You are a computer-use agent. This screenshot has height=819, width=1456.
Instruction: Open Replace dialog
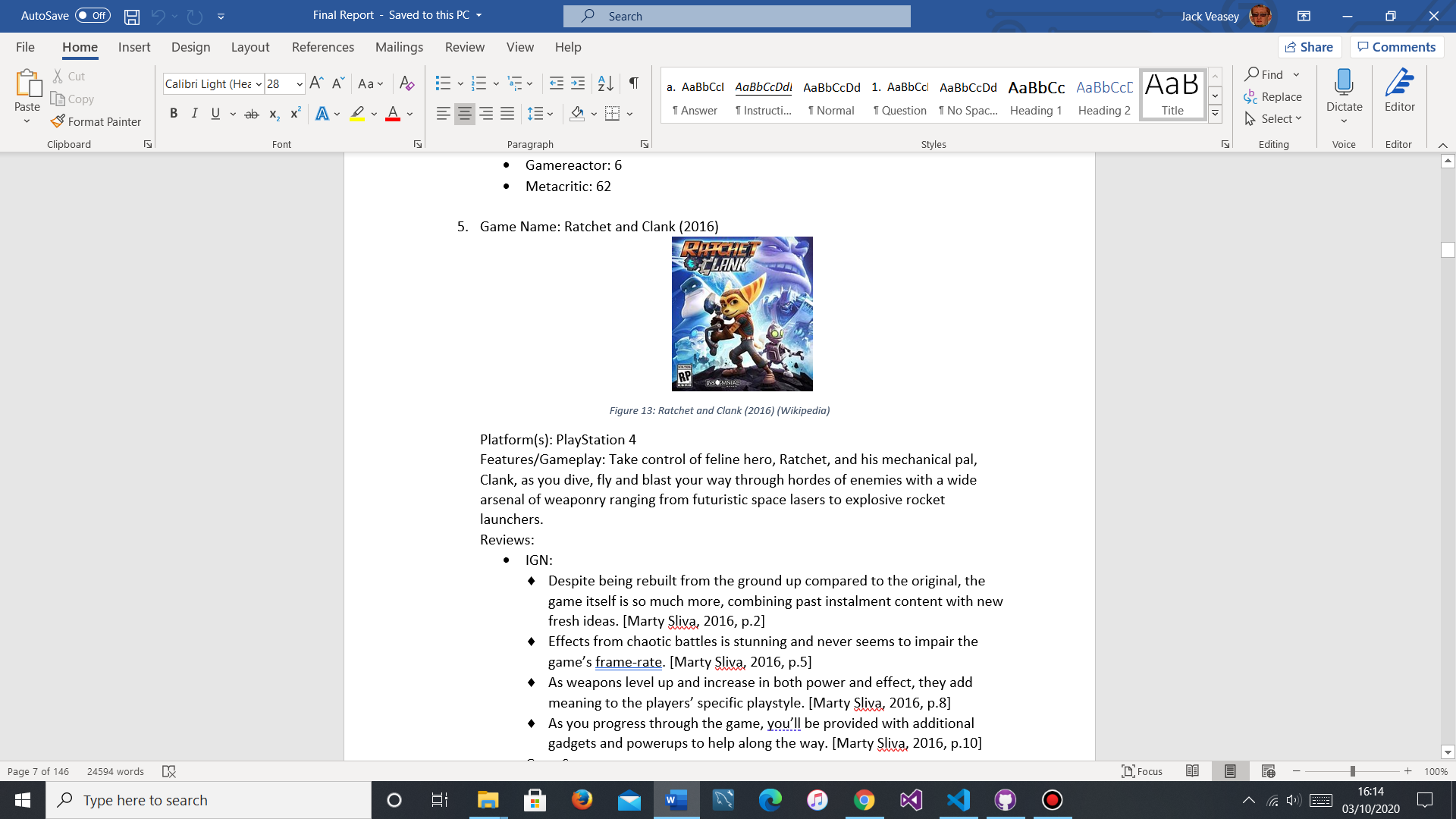[1273, 97]
